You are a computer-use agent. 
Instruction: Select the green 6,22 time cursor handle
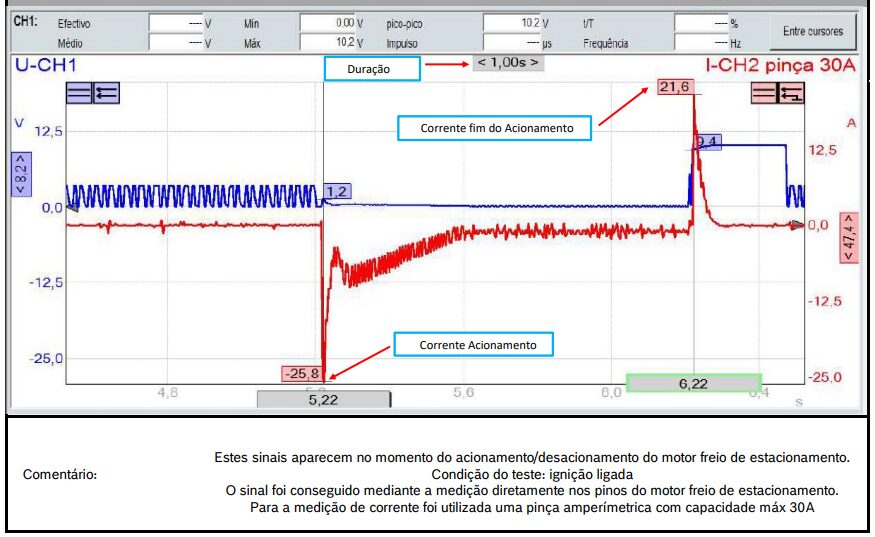[x=693, y=383]
